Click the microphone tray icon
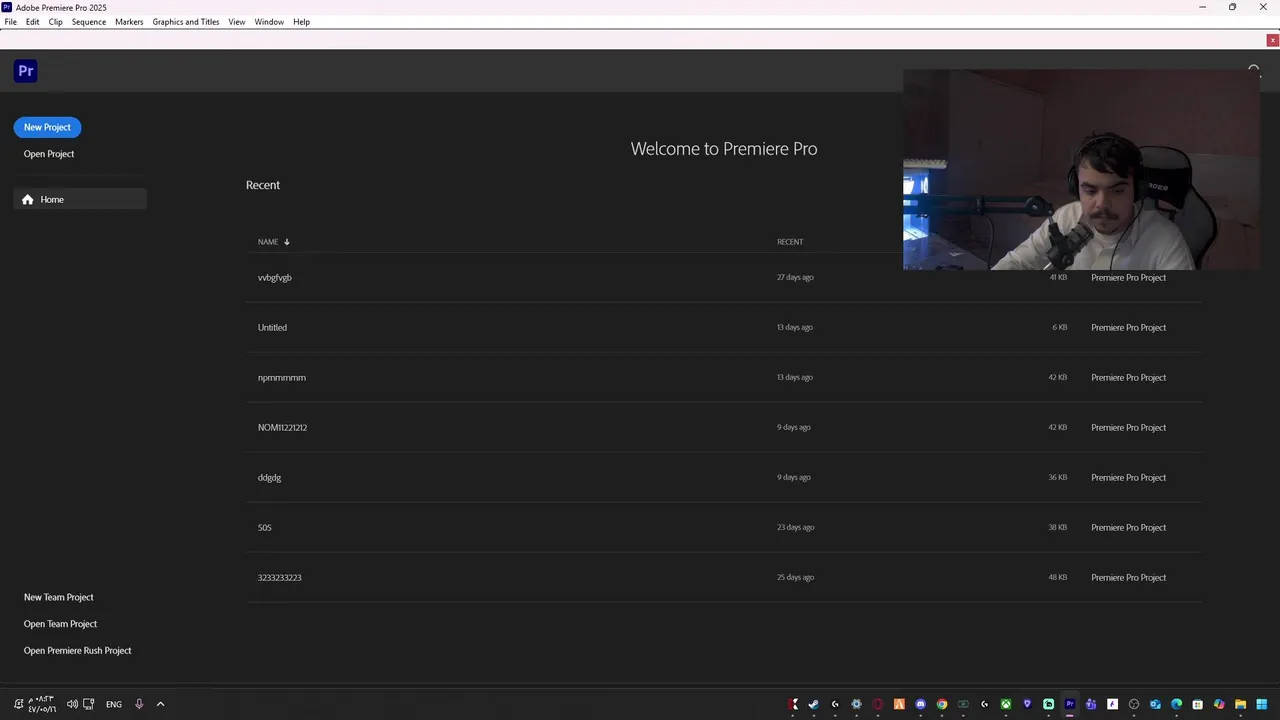The width and height of the screenshot is (1280, 720). click(139, 704)
